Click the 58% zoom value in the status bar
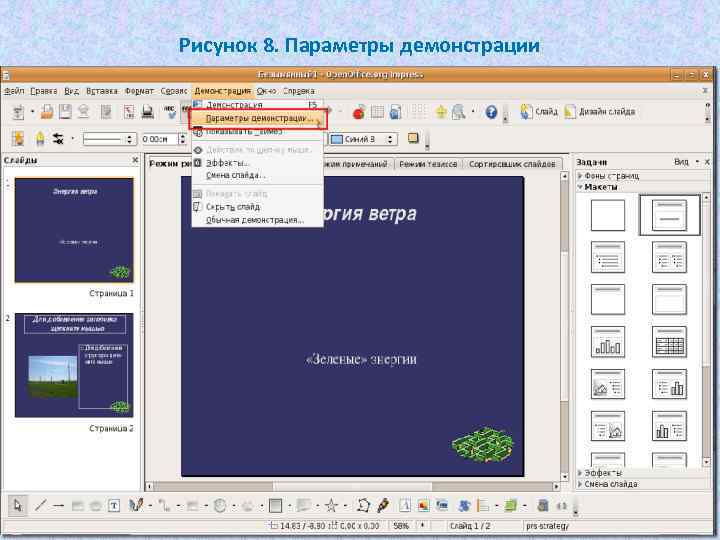 (401, 526)
